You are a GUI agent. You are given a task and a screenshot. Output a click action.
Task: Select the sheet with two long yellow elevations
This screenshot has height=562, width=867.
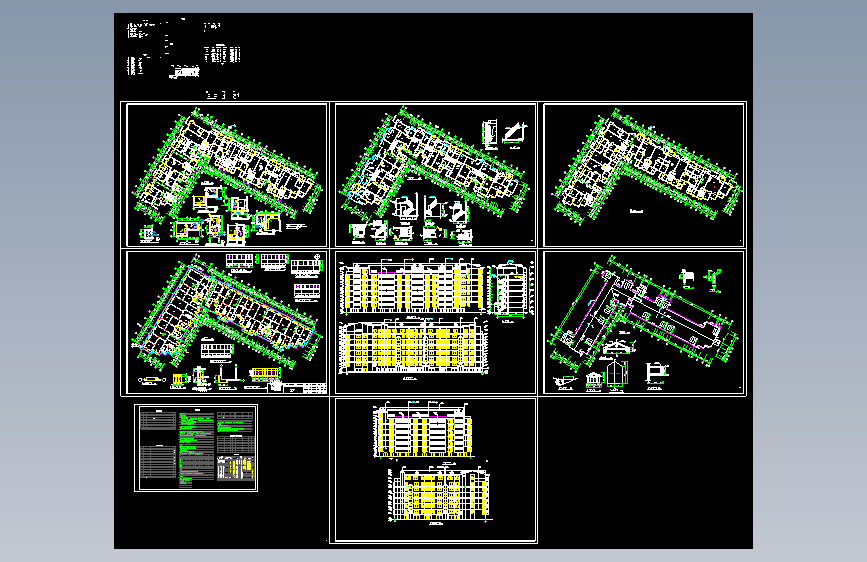435,322
